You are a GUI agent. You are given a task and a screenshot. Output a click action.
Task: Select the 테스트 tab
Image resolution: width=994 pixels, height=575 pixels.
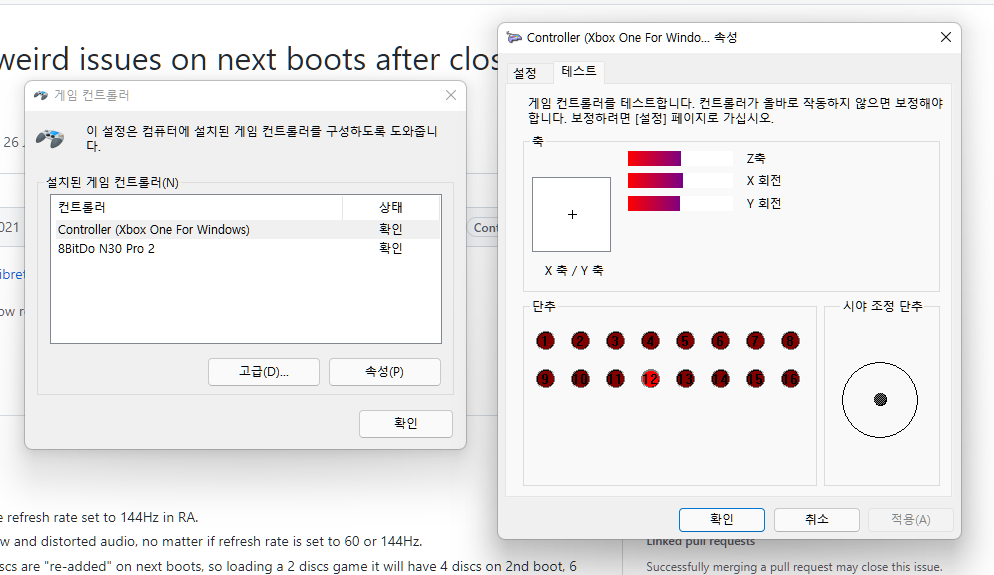pos(579,71)
